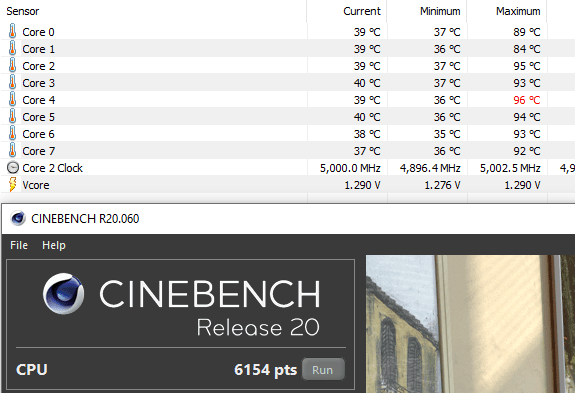The image size is (575, 393).
Task: Select the Core 3 sensor row label
Action: [x=38, y=83]
